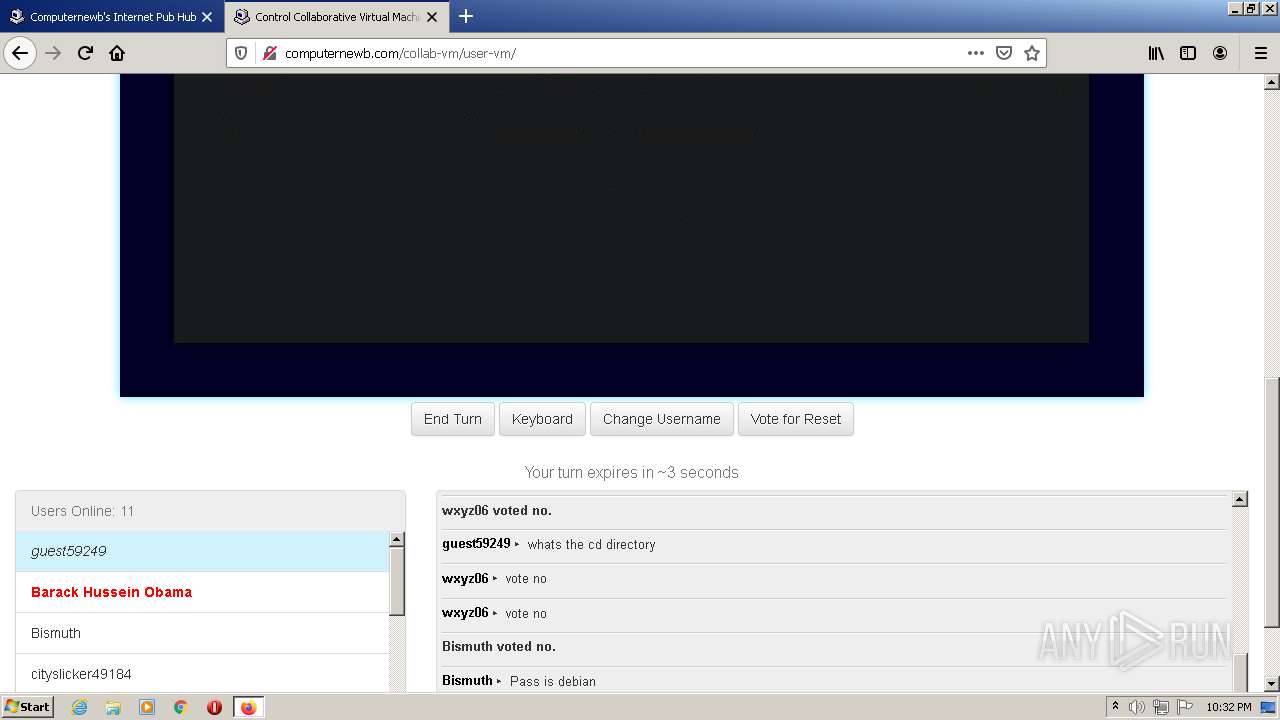
Task: Show insecure connection info padlock icon
Action: click(x=269, y=53)
